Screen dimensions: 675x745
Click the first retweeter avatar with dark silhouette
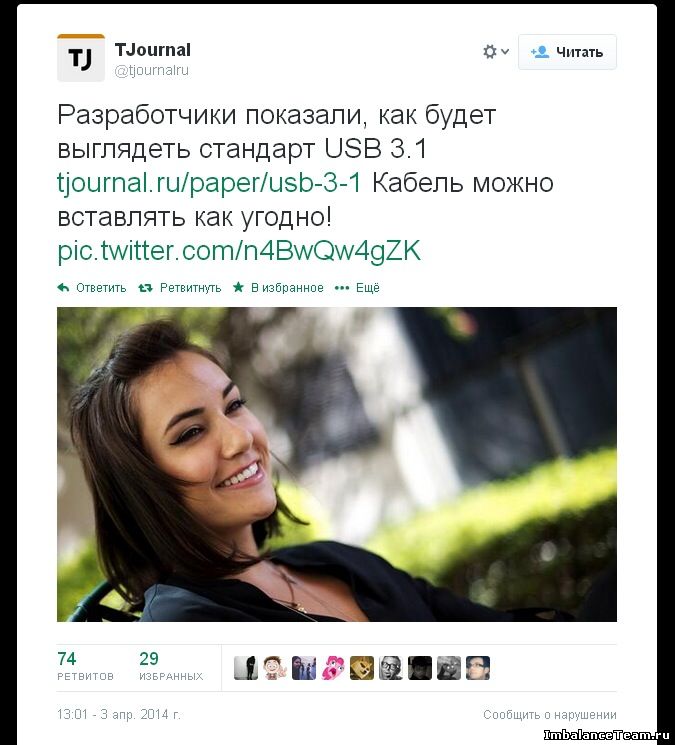pyautogui.click(x=246, y=668)
